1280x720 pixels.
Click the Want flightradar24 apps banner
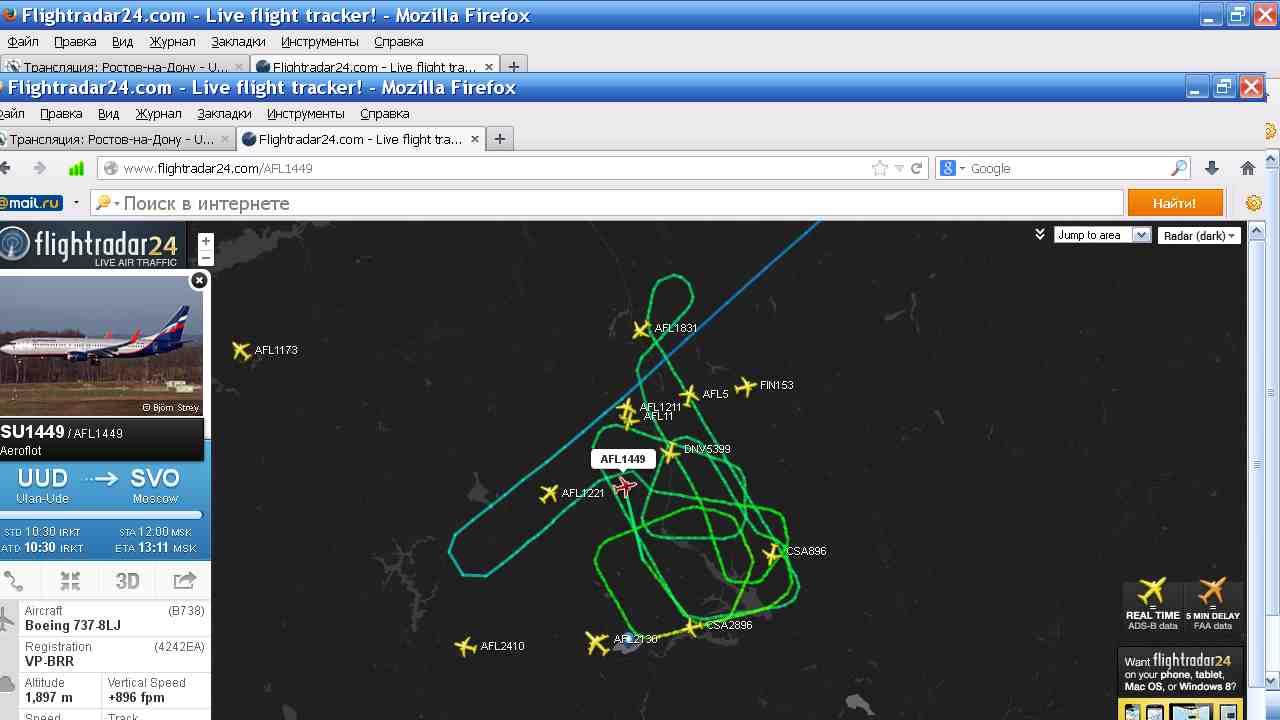pos(1181,683)
